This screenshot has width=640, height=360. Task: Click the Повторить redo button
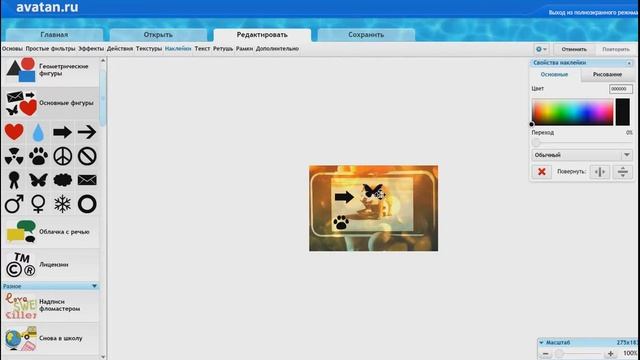616,49
